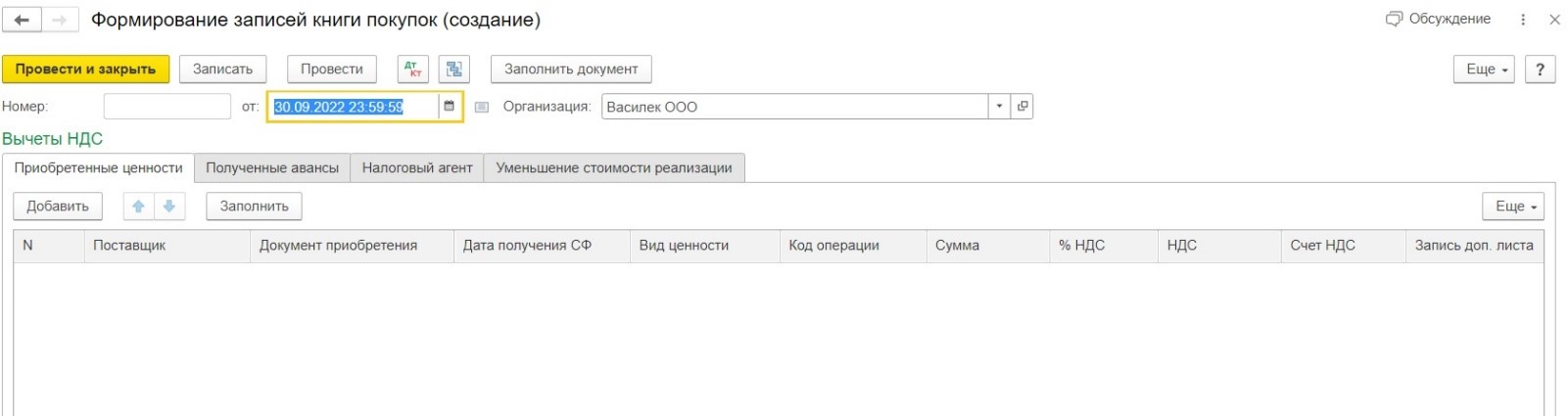Image resolution: width=1568 pixels, height=416 pixels.
Task: Open the three-dot options menu
Action: click(x=1523, y=20)
